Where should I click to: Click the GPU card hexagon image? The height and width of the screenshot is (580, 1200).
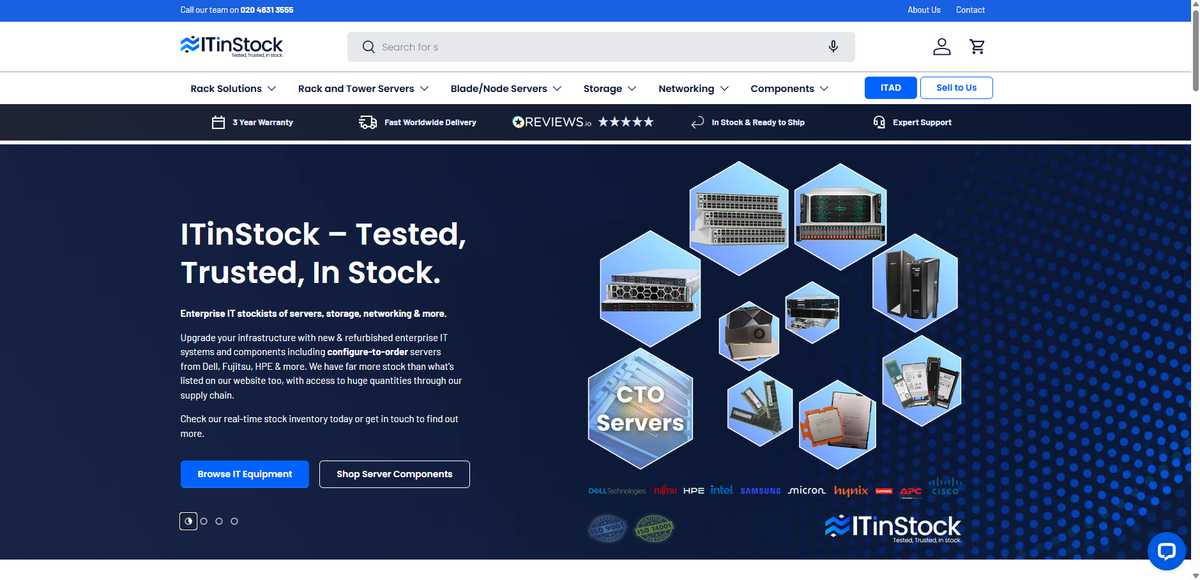(750, 334)
